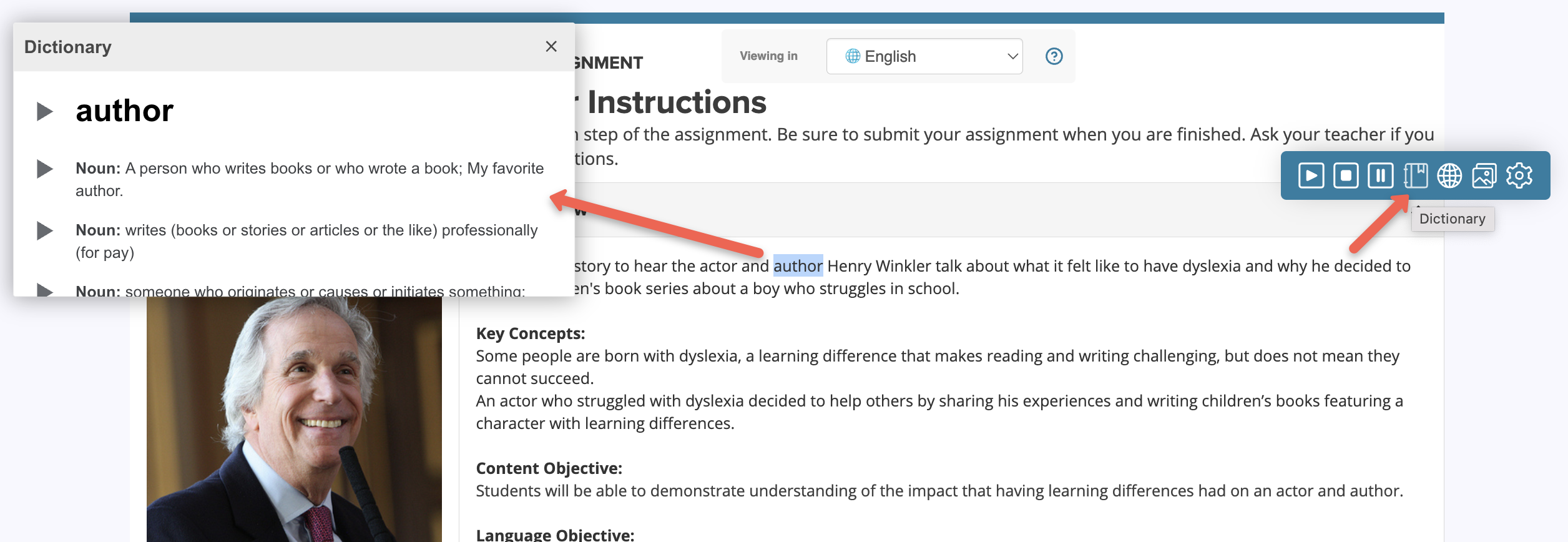Play audio for the word author
The width and height of the screenshot is (1568, 542).
(44, 112)
